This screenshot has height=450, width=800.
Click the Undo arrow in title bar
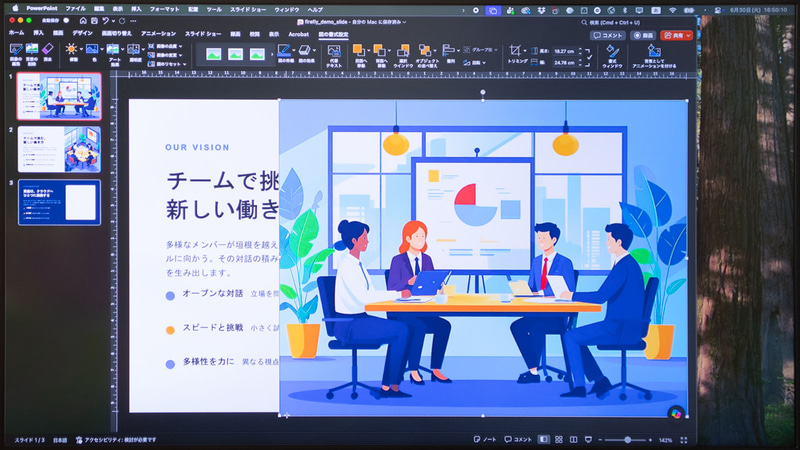click(x=105, y=21)
